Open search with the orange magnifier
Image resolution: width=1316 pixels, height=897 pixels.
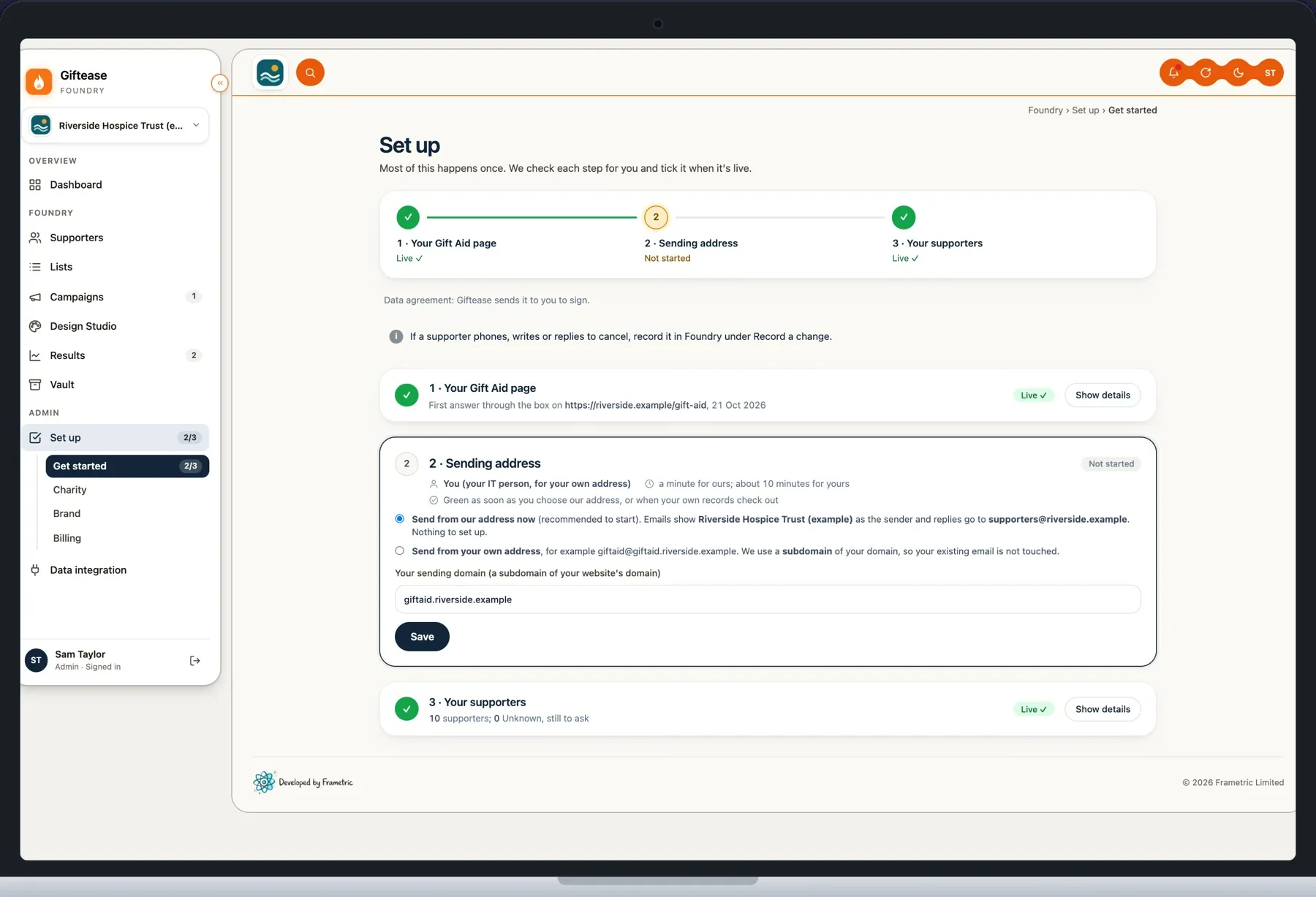click(310, 72)
